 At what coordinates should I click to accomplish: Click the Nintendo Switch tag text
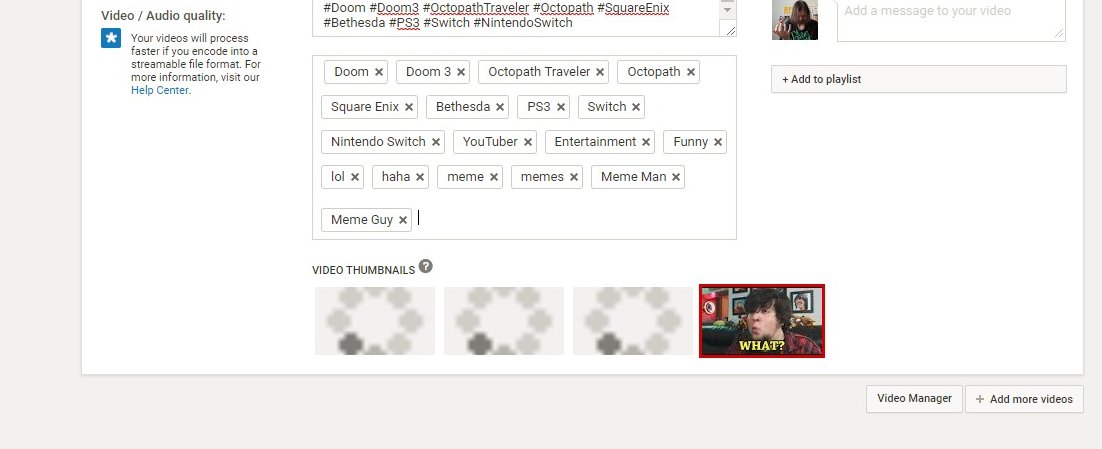pos(378,142)
